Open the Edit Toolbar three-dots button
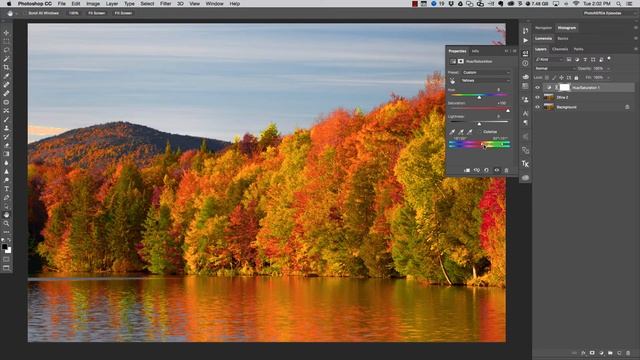The width and height of the screenshot is (640, 360). 6,232
